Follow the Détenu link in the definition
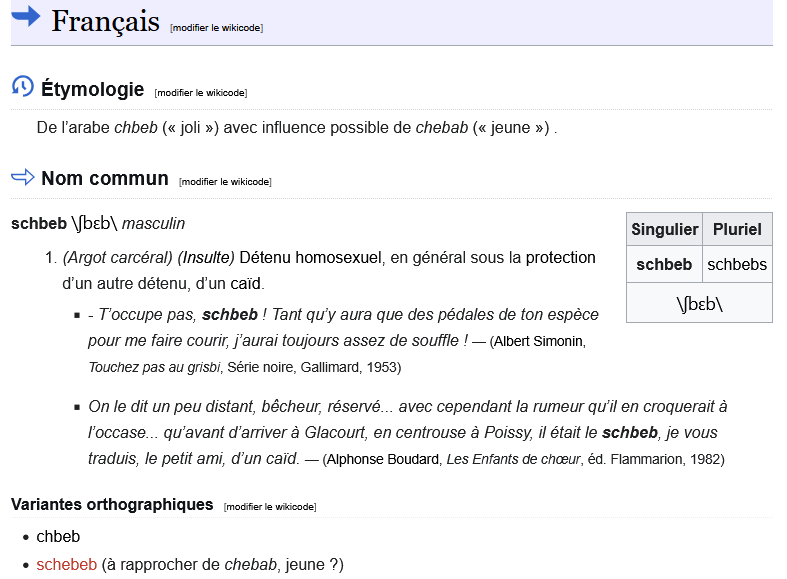The width and height of the screenshot is (787, 579). [x=265, y=257]
